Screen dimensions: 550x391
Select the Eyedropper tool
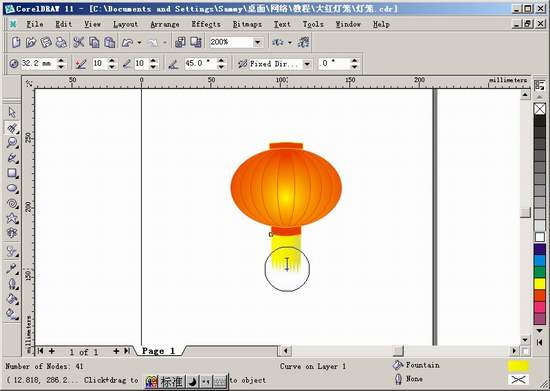pyautogui.click(x=12, y=269)
